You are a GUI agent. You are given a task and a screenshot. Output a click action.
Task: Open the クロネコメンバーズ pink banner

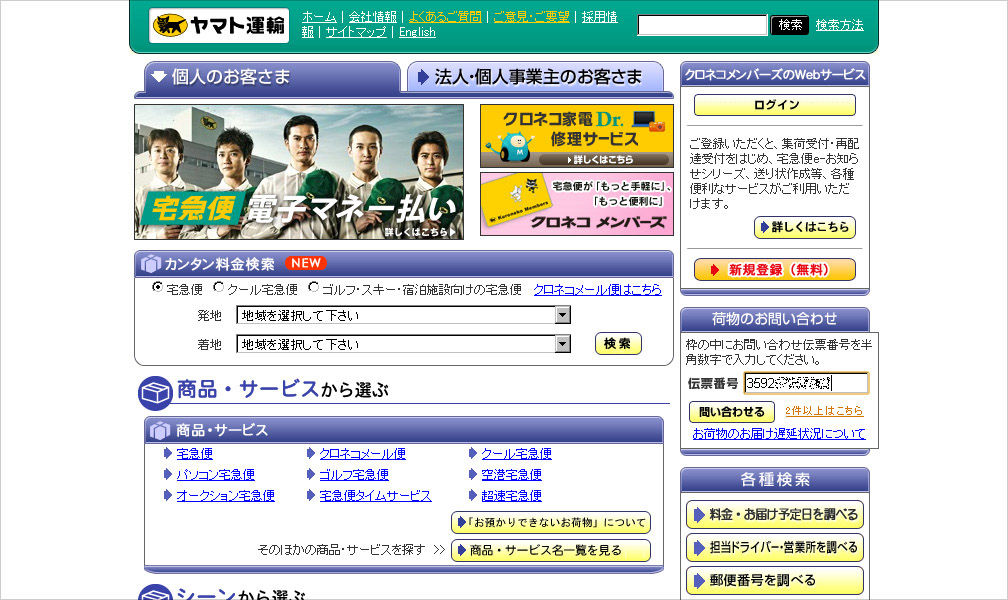click(577, 204)
